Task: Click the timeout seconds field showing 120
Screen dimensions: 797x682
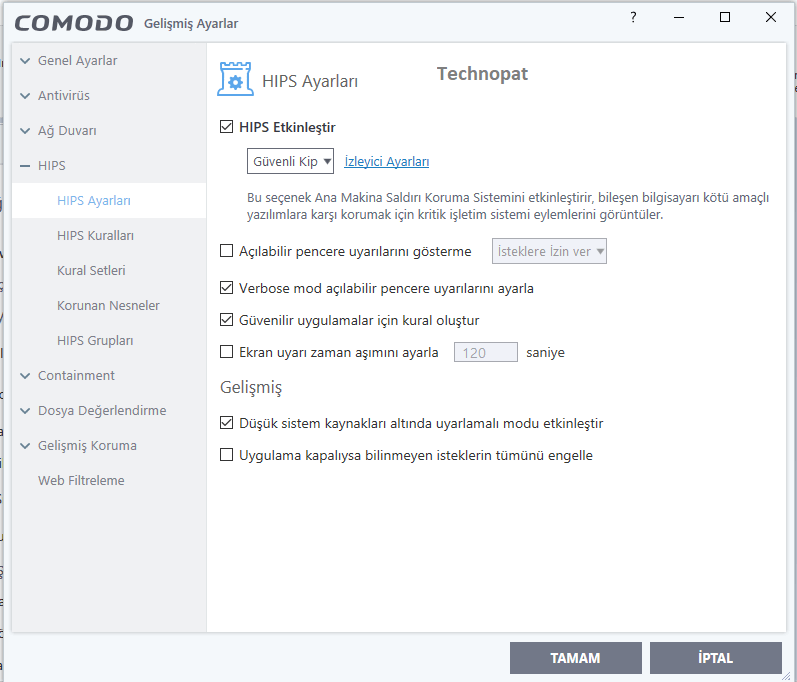Action: 485,352
